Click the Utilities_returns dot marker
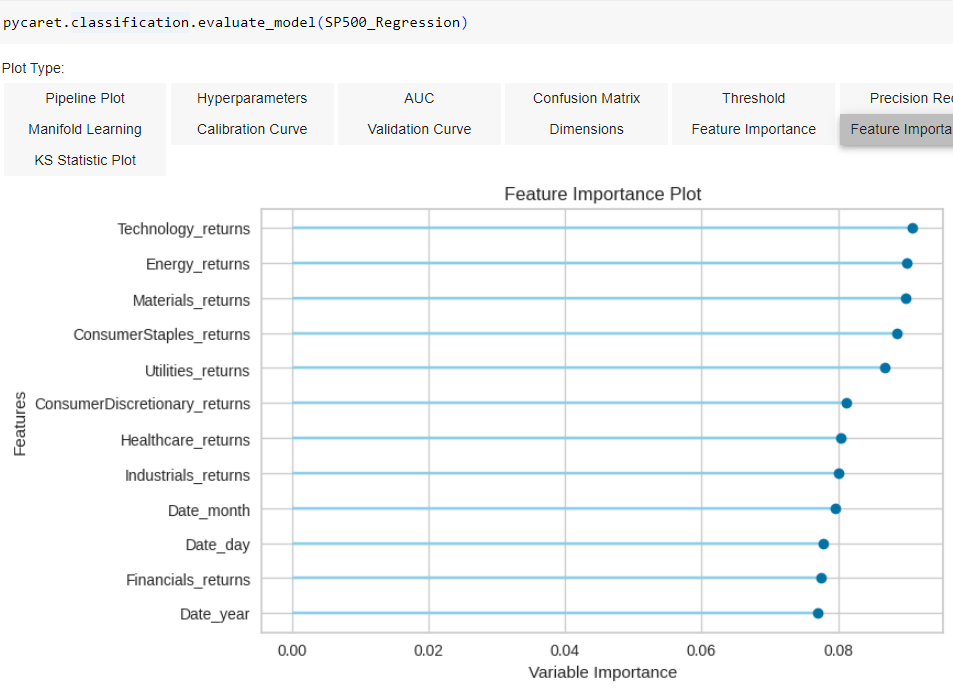The width and height of the screenshot is (953, 696). [x=884, y=368]
